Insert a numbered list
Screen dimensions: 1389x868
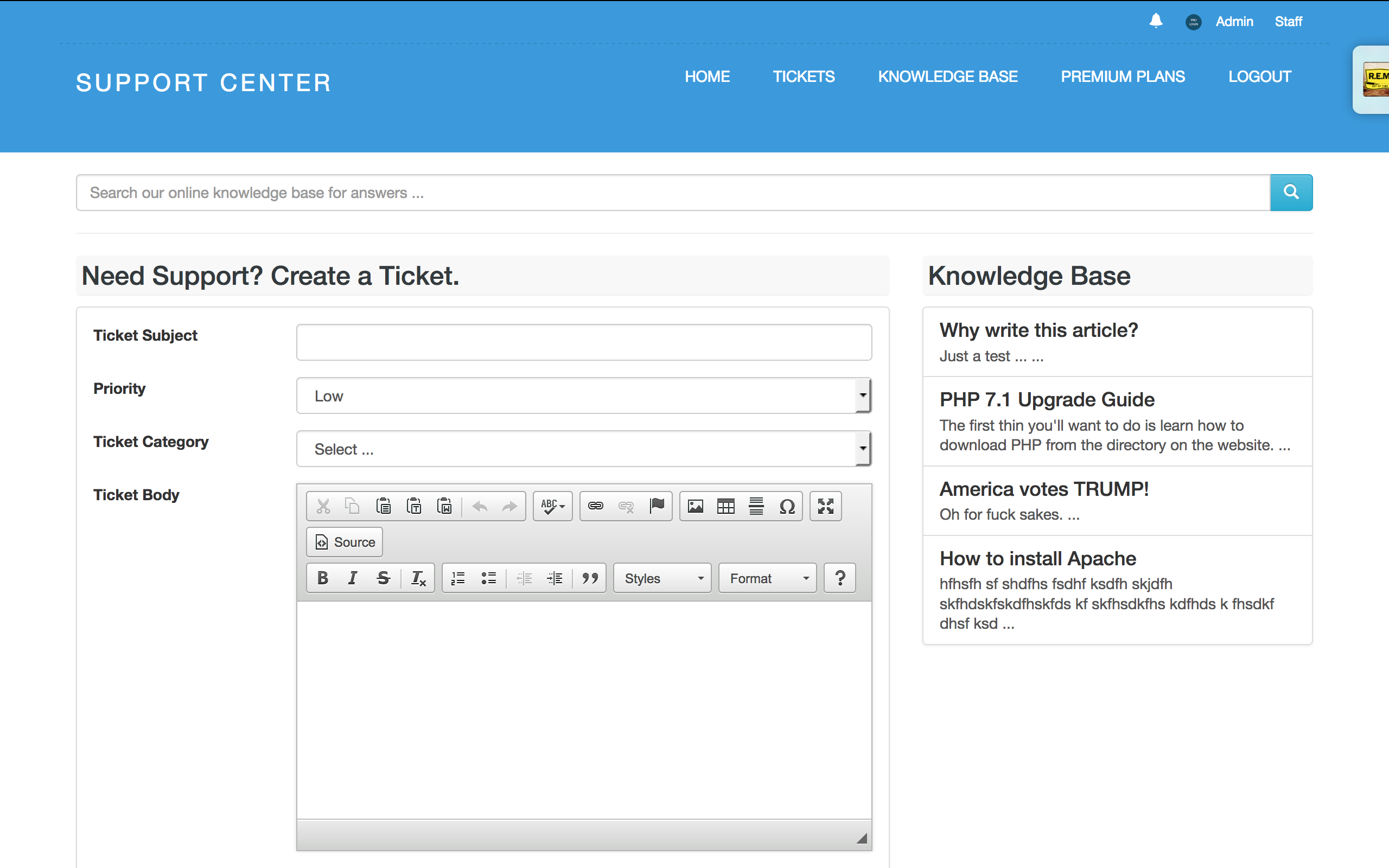457,578
